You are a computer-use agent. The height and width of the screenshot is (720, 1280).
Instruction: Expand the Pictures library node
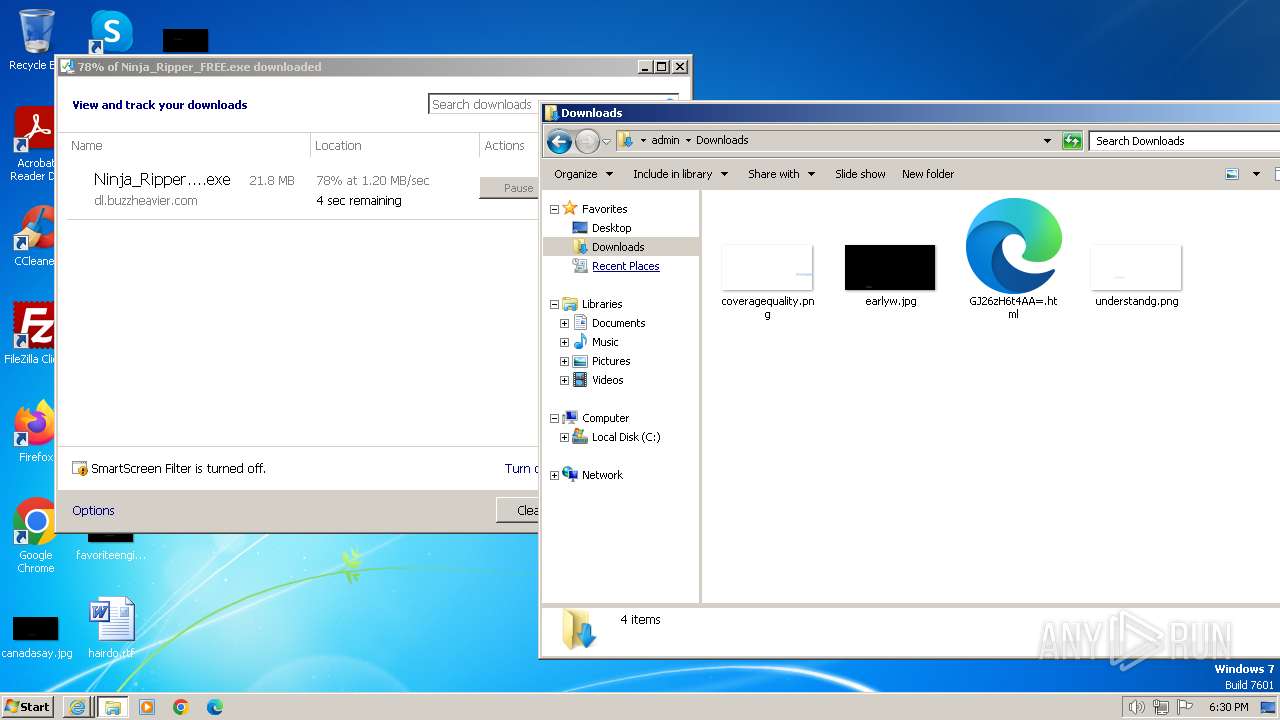pos(564,361)
